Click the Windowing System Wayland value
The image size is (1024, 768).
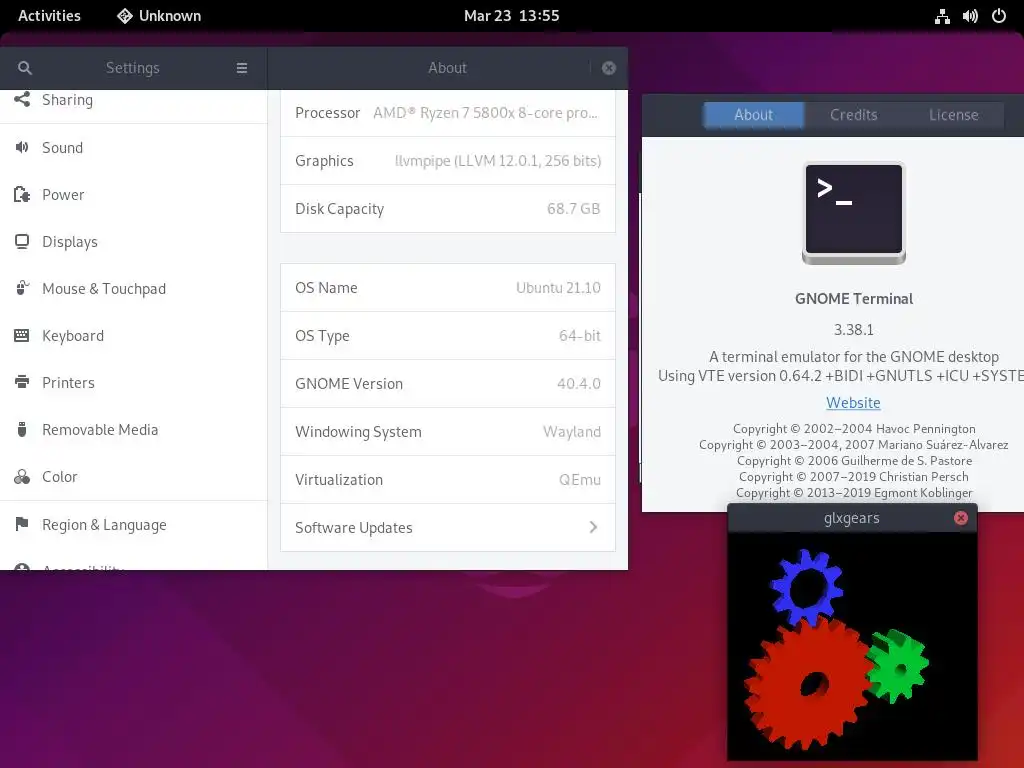[x=572, y=432]
